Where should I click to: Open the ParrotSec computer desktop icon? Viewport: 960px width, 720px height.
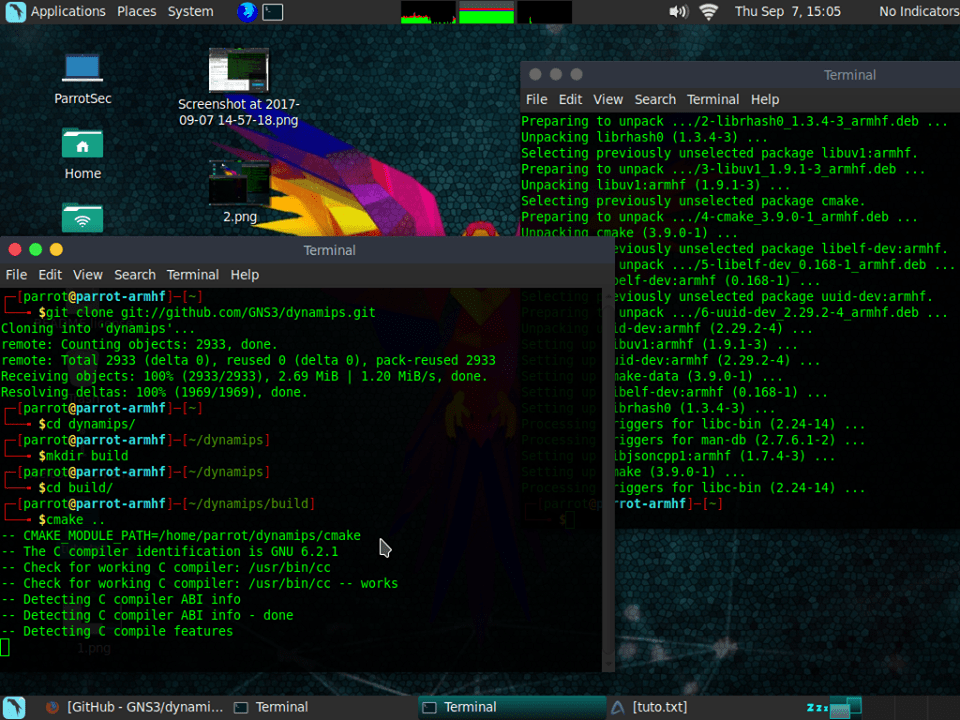click(x=83, y=79)
